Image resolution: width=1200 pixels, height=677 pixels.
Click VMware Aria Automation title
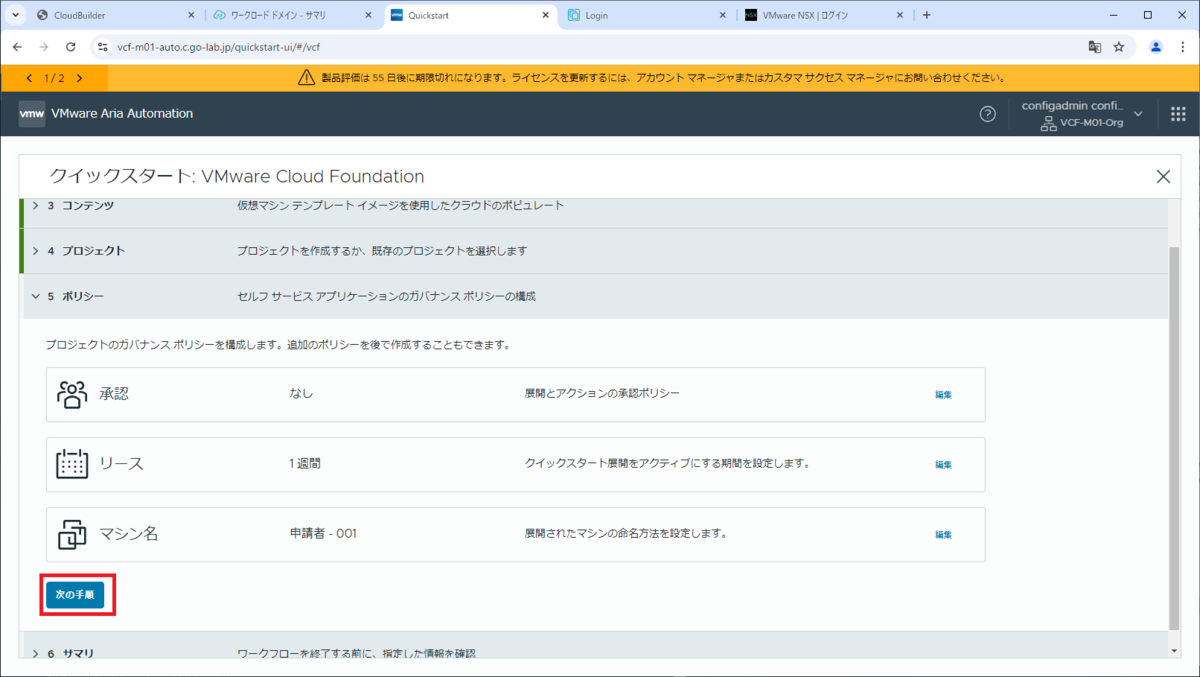[x=121, y=114]
